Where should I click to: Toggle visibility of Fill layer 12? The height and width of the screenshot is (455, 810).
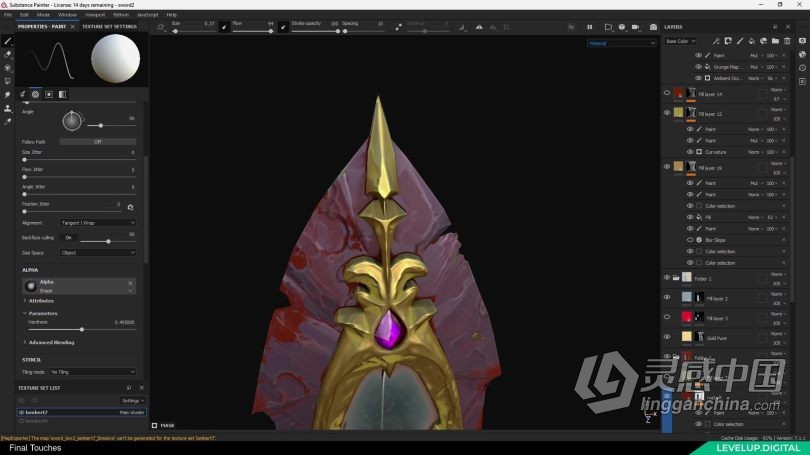(666, 113)
